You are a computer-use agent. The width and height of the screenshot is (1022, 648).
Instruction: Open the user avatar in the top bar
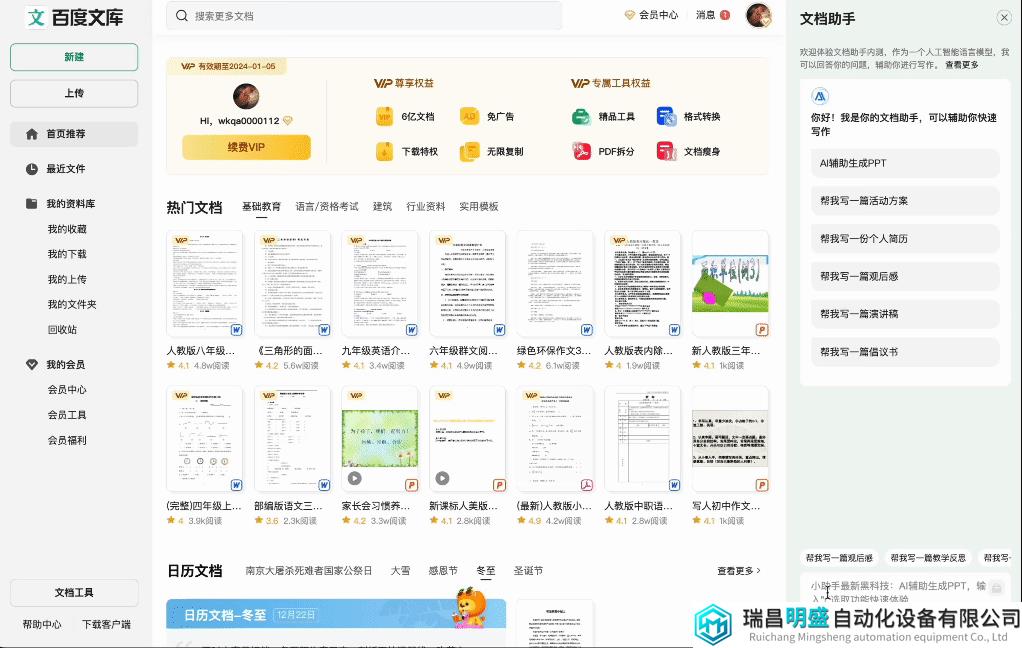[x=759, y=15]
